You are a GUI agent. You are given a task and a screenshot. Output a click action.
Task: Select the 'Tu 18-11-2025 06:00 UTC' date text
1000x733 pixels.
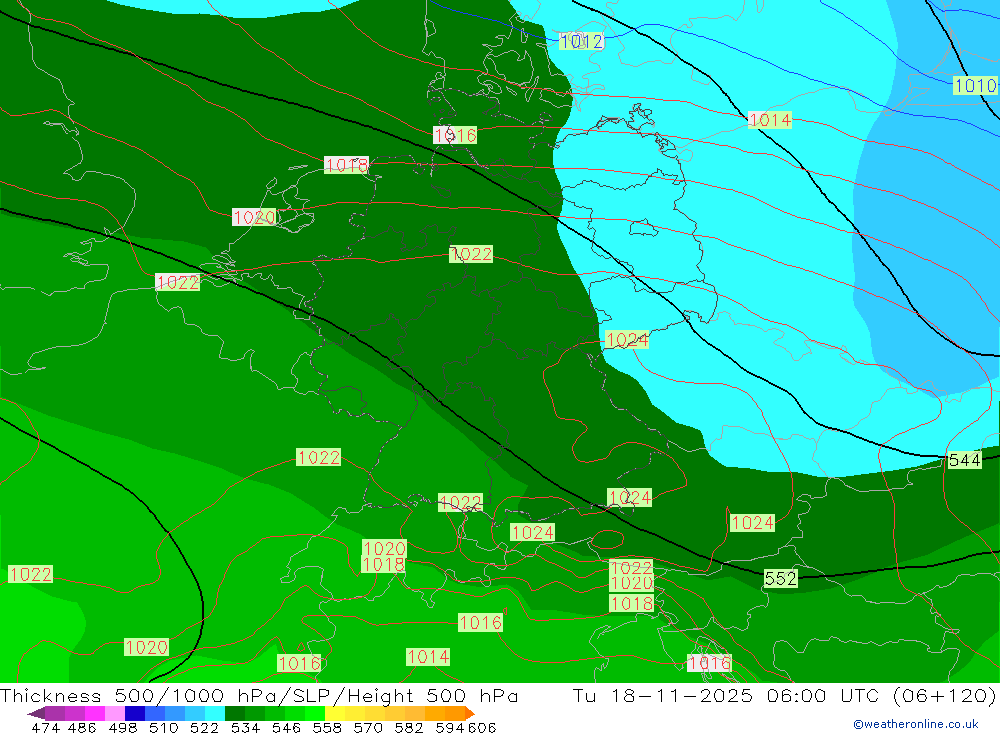(728, 695)
